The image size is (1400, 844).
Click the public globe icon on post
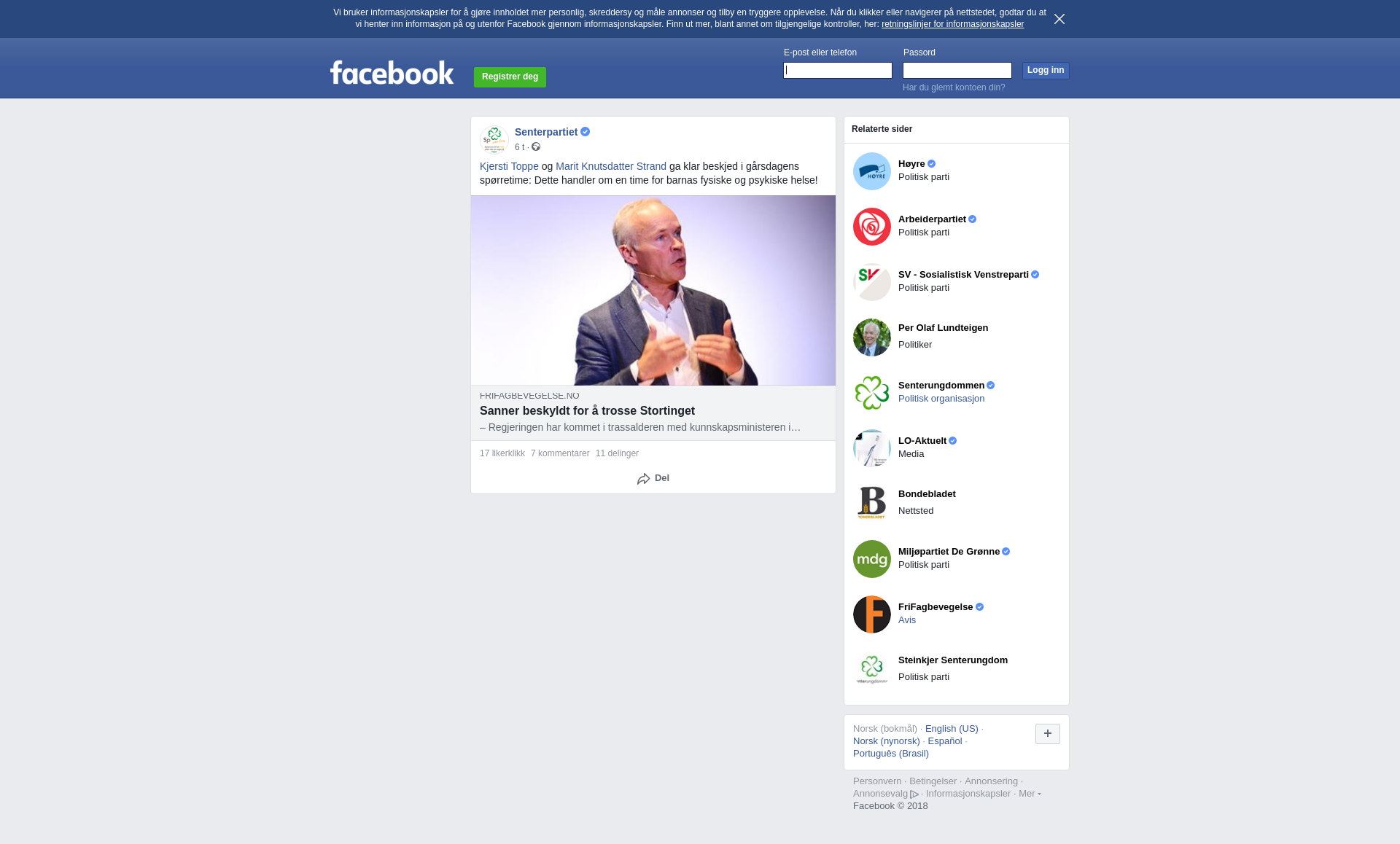[536, 147]
